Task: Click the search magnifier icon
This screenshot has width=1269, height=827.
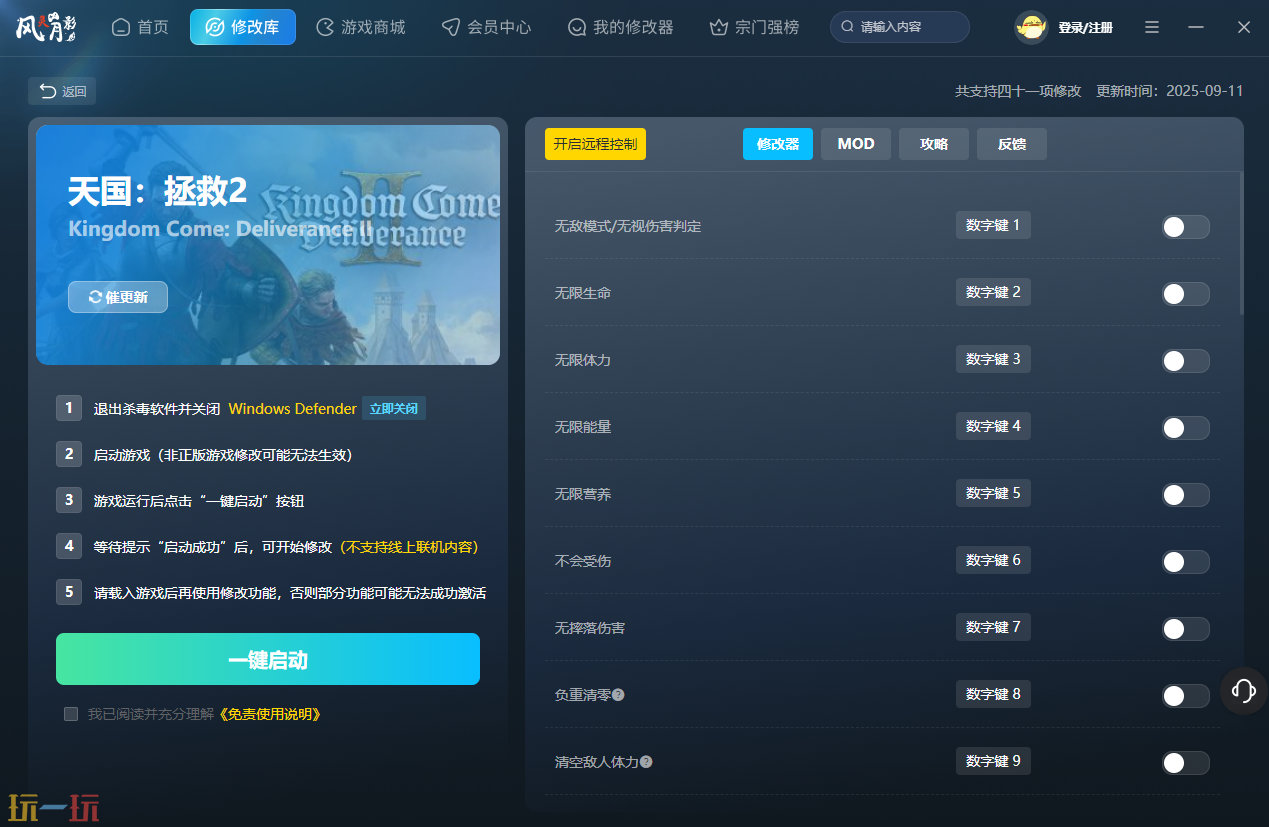Action: pos(848,27)
